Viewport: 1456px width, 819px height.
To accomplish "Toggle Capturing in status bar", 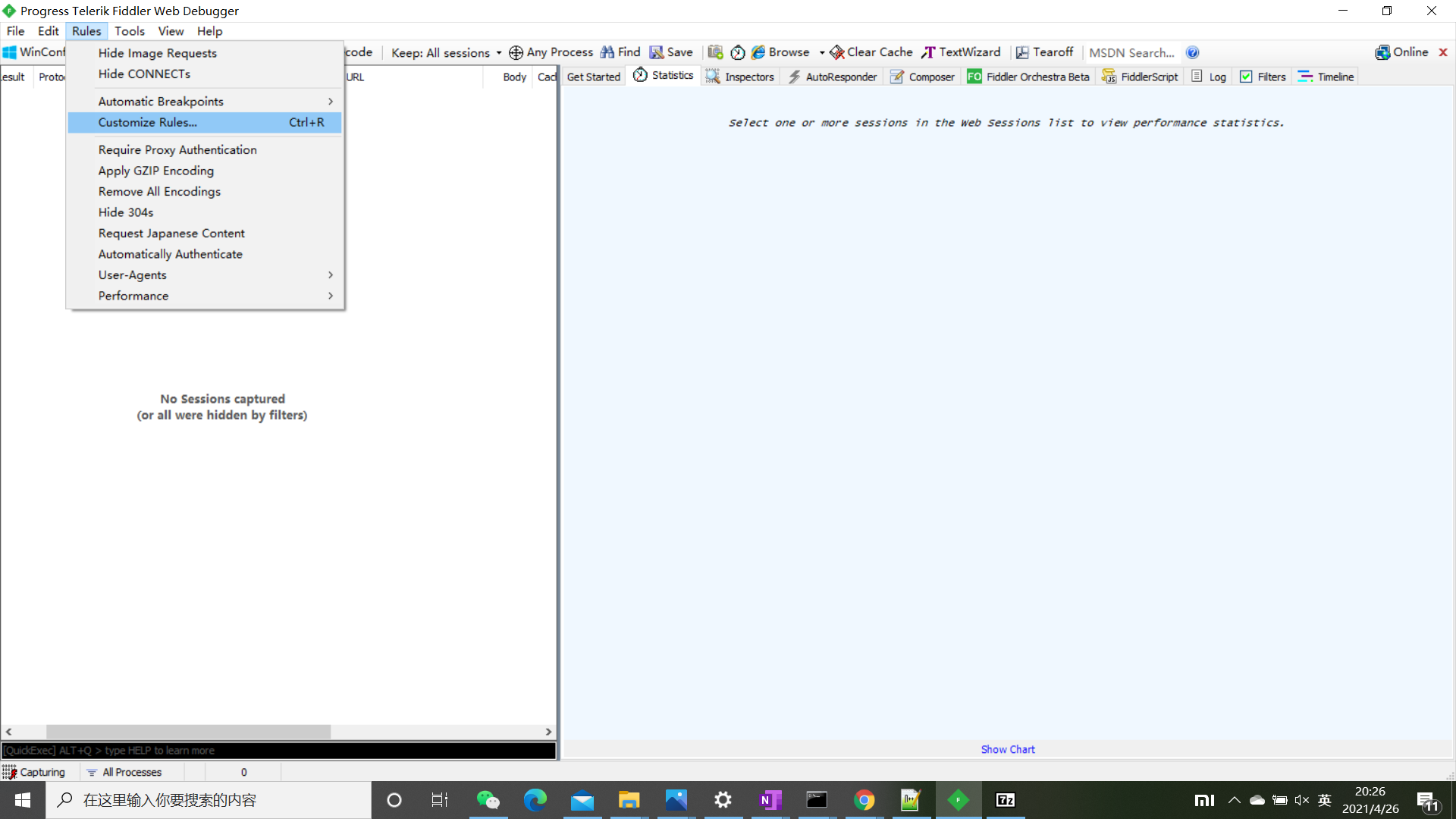I will tap(34, 772).
